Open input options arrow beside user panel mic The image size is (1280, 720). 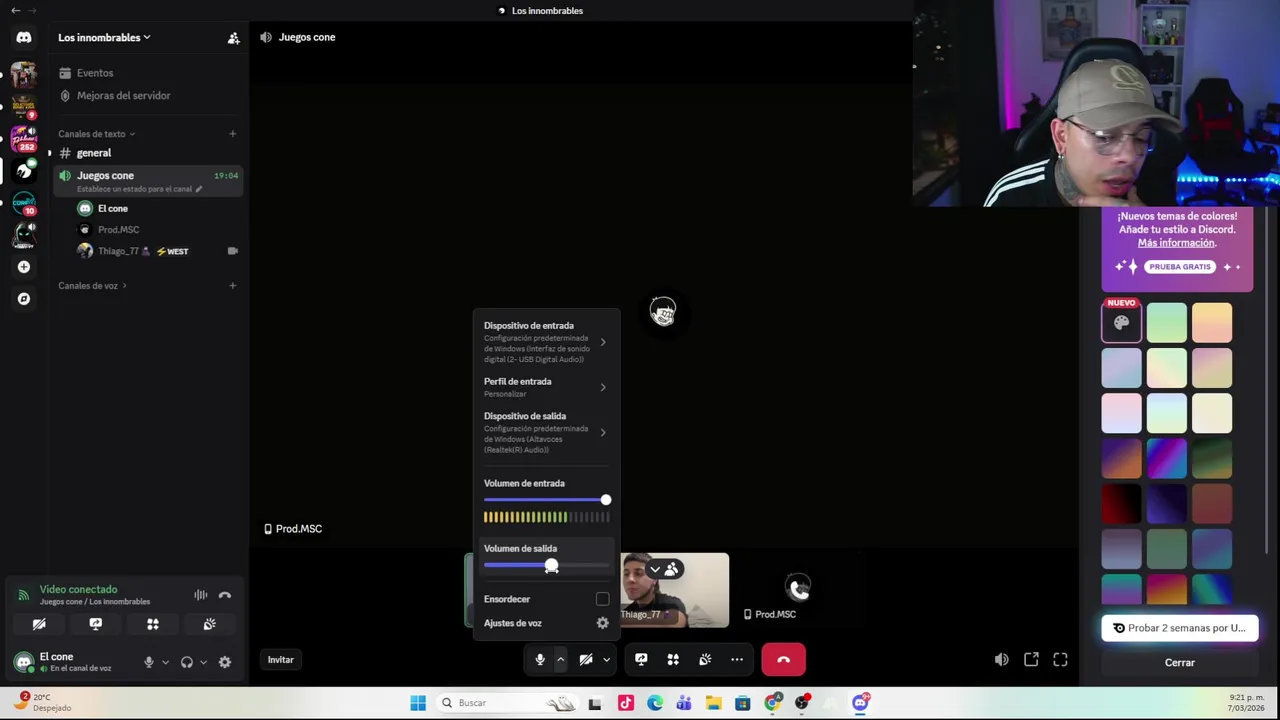pyautogui.click(x=165, y=662)
